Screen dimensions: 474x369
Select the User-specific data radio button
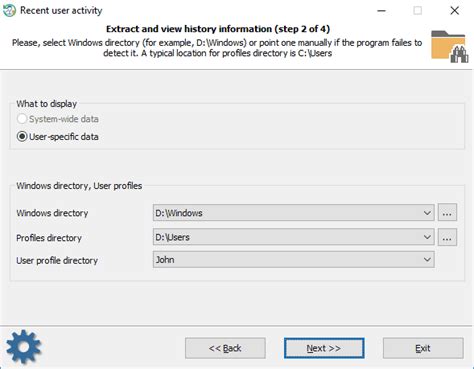click(22, 137)
